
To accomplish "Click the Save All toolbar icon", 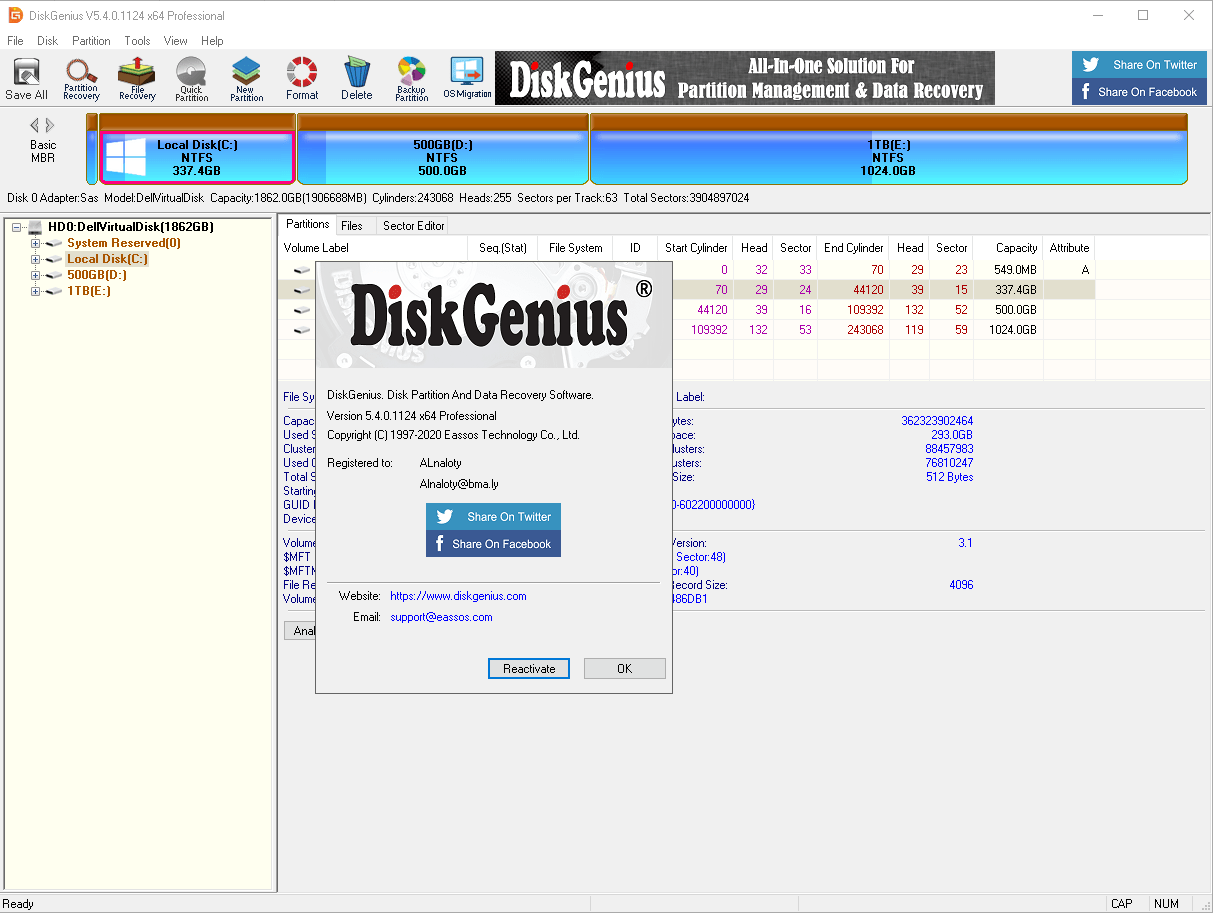I will pyautogui.click(x=26, y=79).
